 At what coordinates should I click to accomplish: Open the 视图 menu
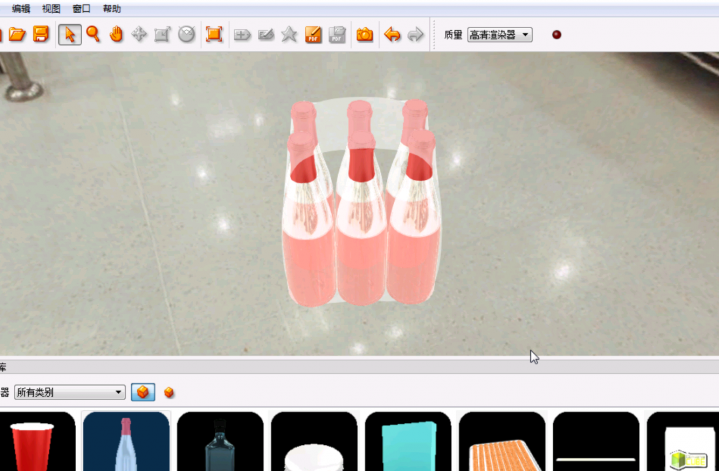tap(51, 8)
